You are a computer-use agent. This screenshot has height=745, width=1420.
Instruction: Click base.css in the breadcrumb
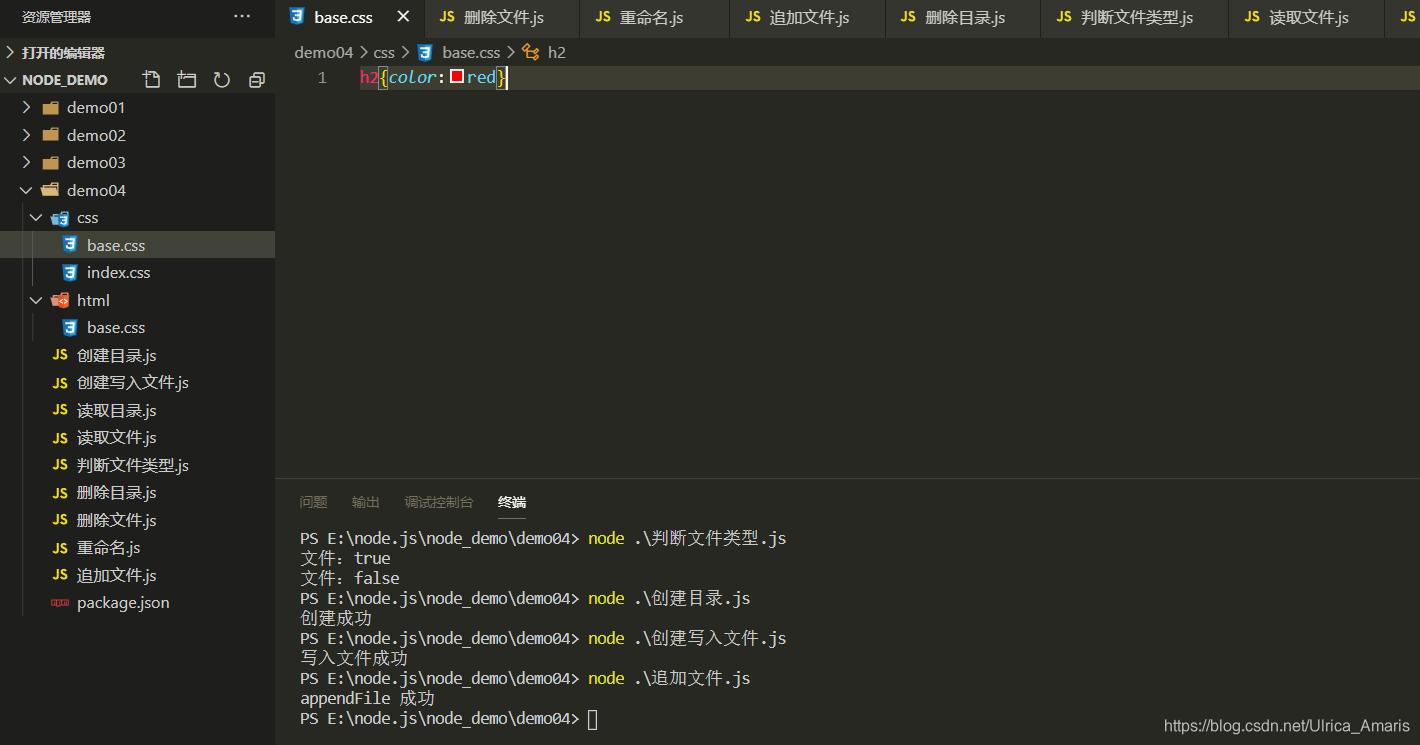pos(471,52)
